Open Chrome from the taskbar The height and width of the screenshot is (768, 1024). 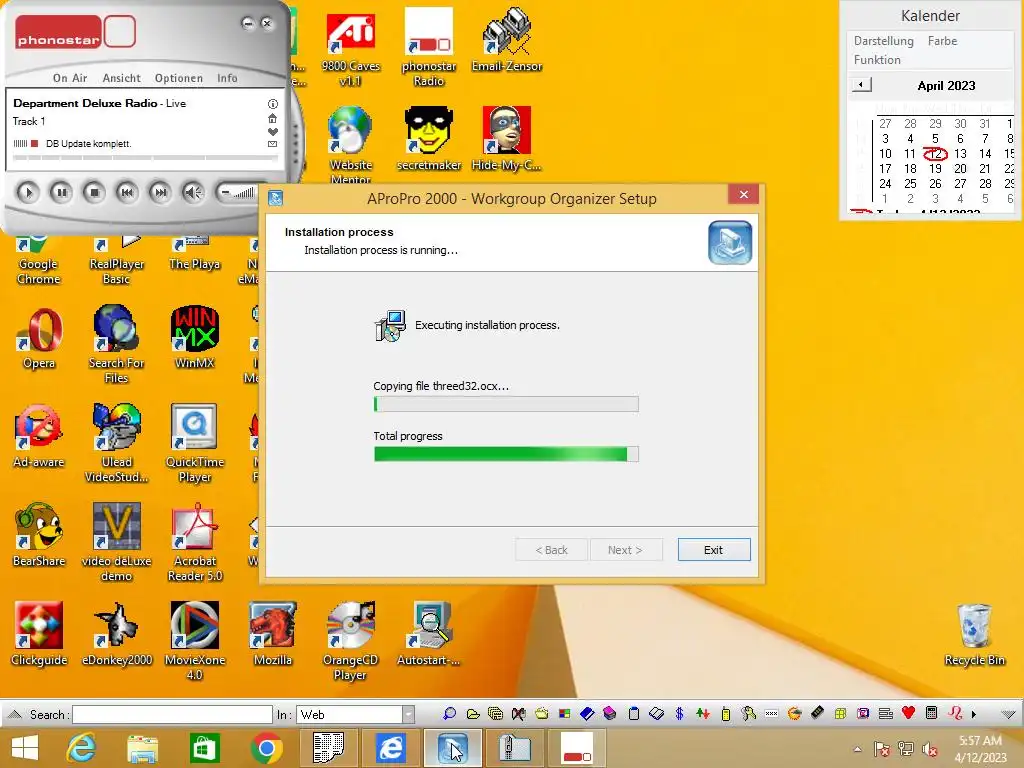click(266, 748)
